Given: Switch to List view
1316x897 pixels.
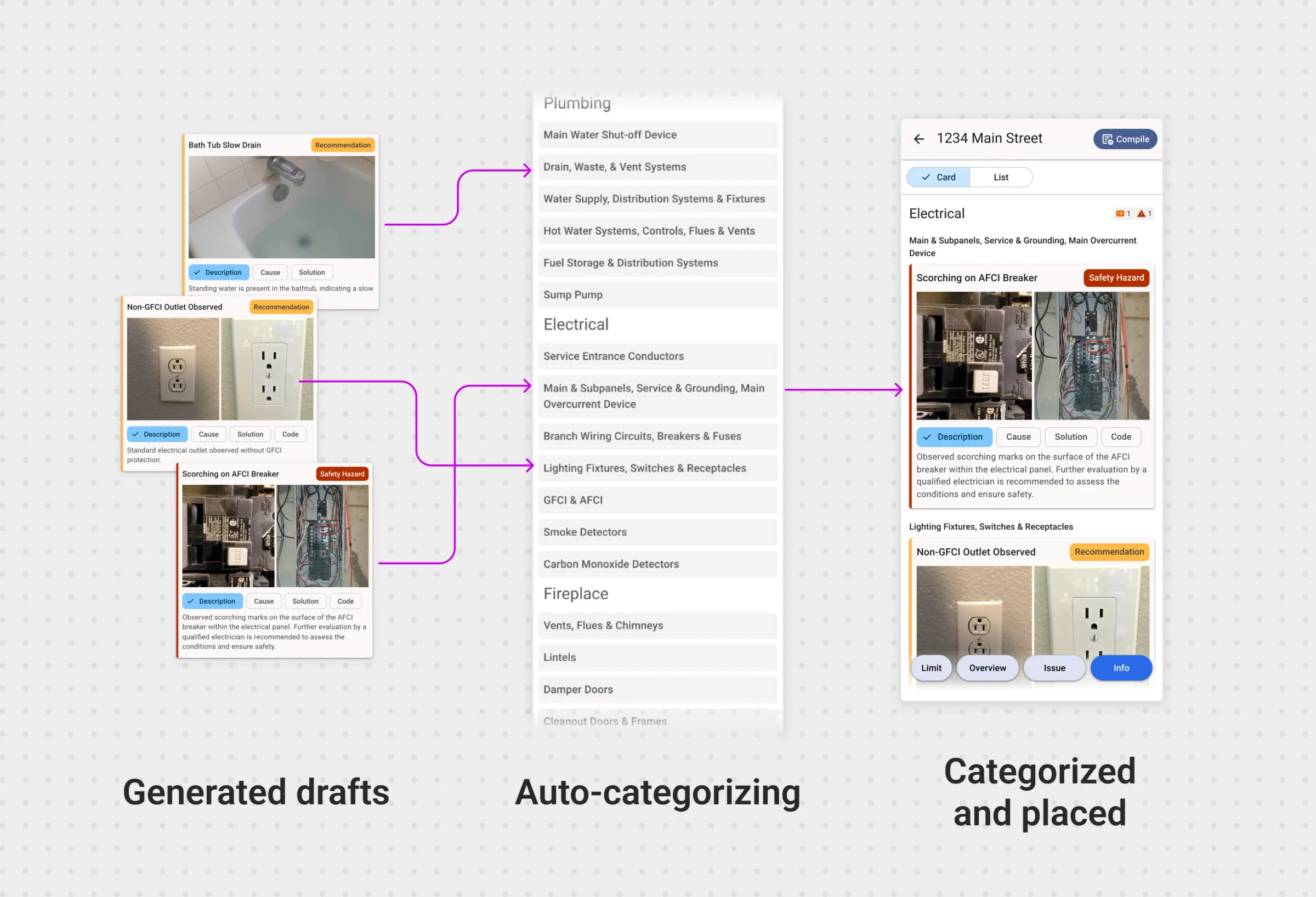Looking at the screenshot, I should (x=1001, y=177).
